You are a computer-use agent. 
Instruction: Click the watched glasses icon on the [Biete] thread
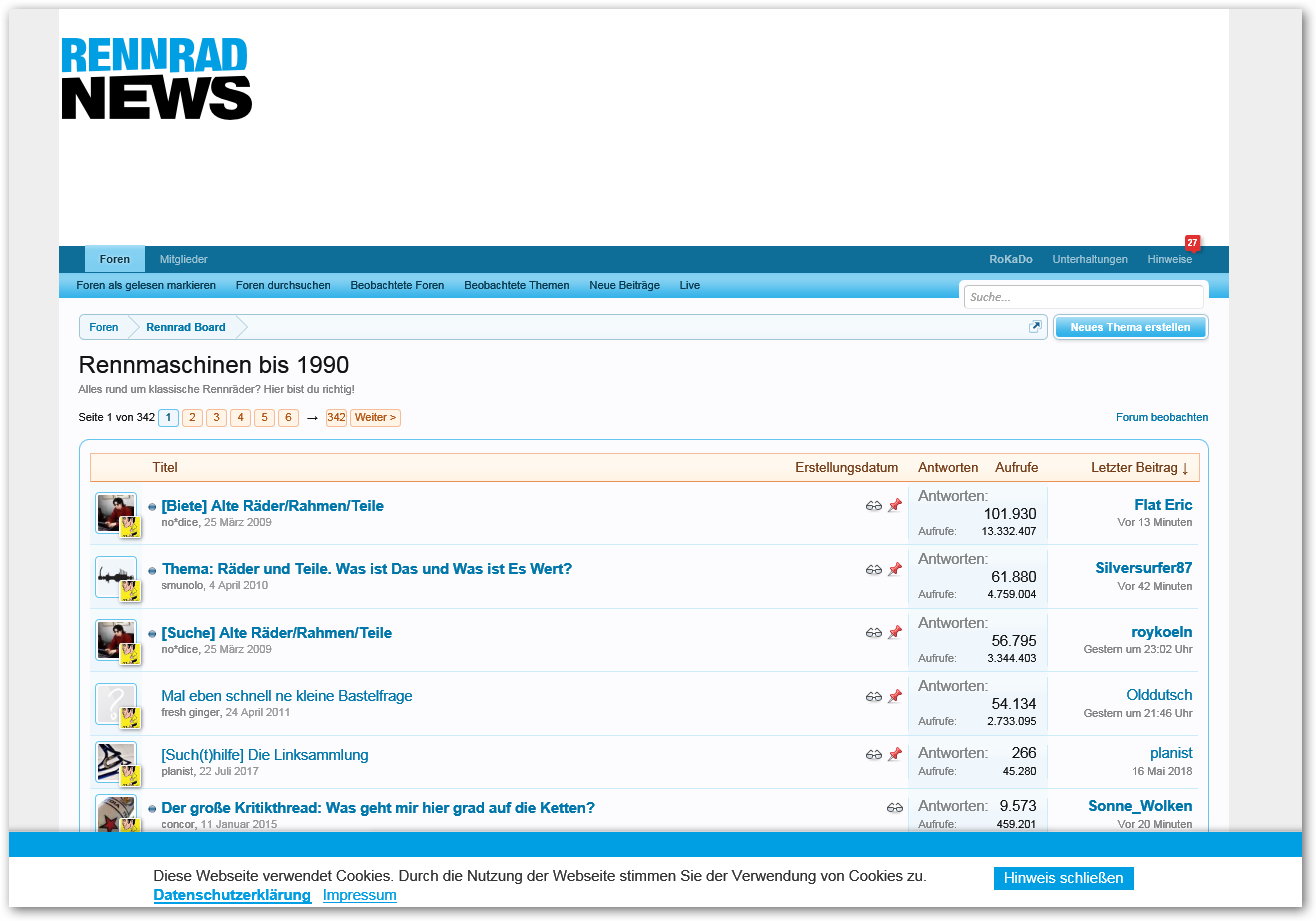(x=874, y=506)
